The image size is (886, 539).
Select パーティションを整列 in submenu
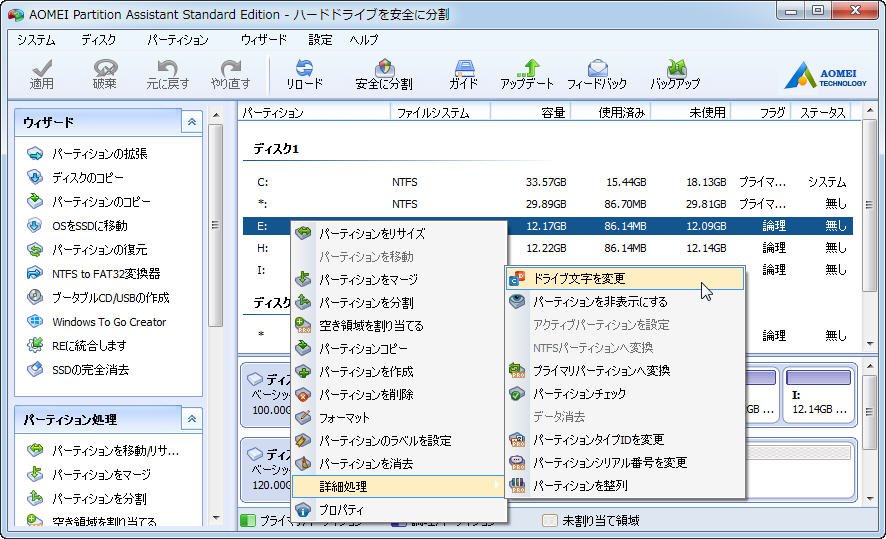[625, 485]
